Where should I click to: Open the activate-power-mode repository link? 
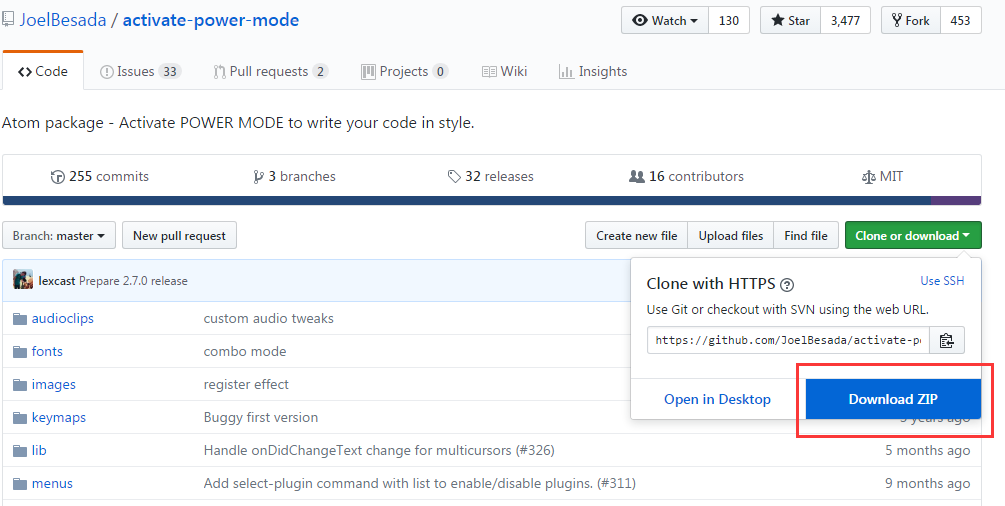coord(211,20)
